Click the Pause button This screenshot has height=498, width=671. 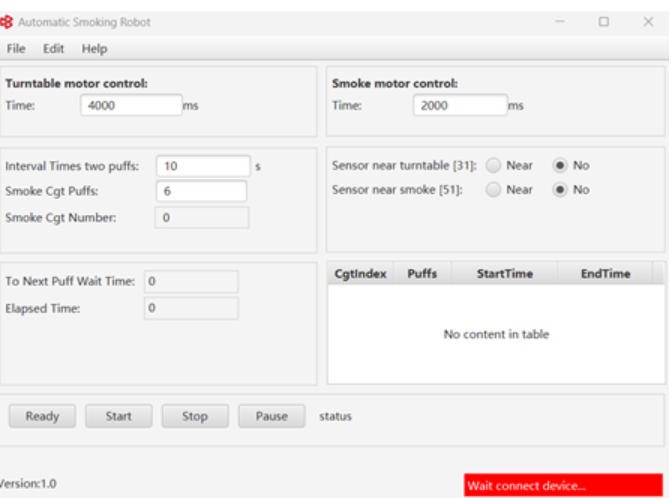point(272,416)
